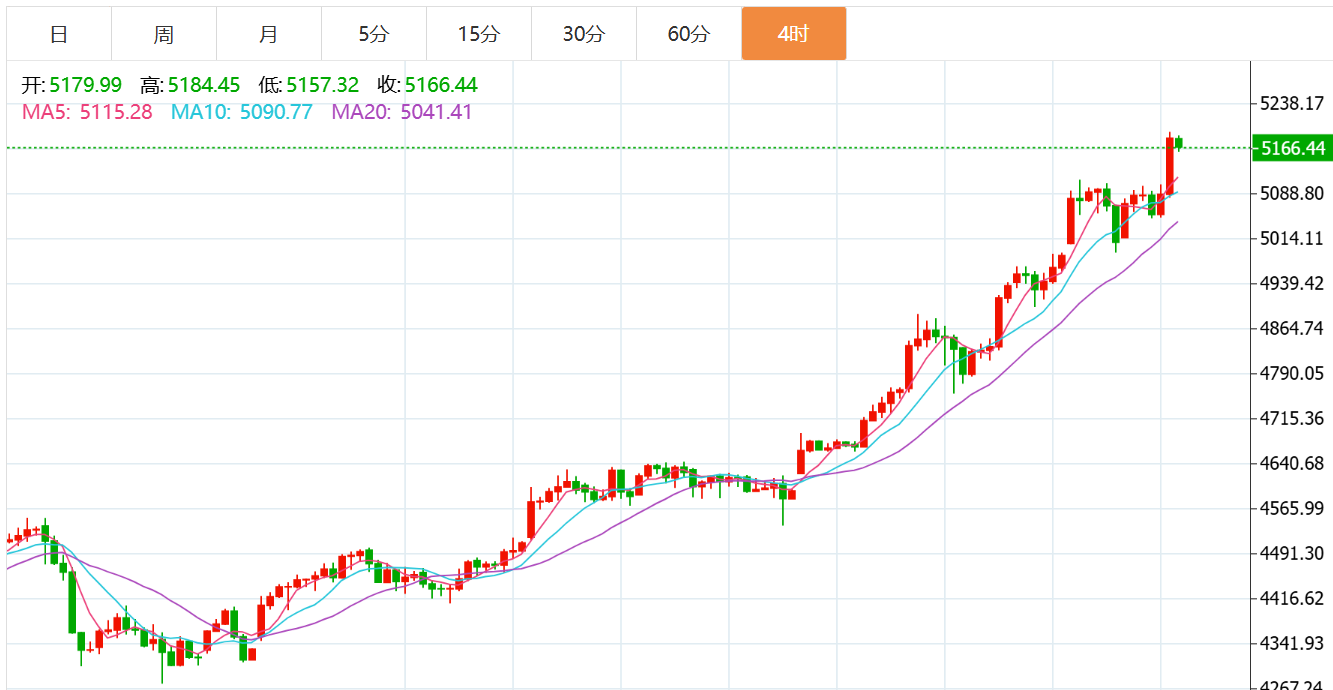
Task: Select the 15分 interval tab
Action: [x=479, y=34]
